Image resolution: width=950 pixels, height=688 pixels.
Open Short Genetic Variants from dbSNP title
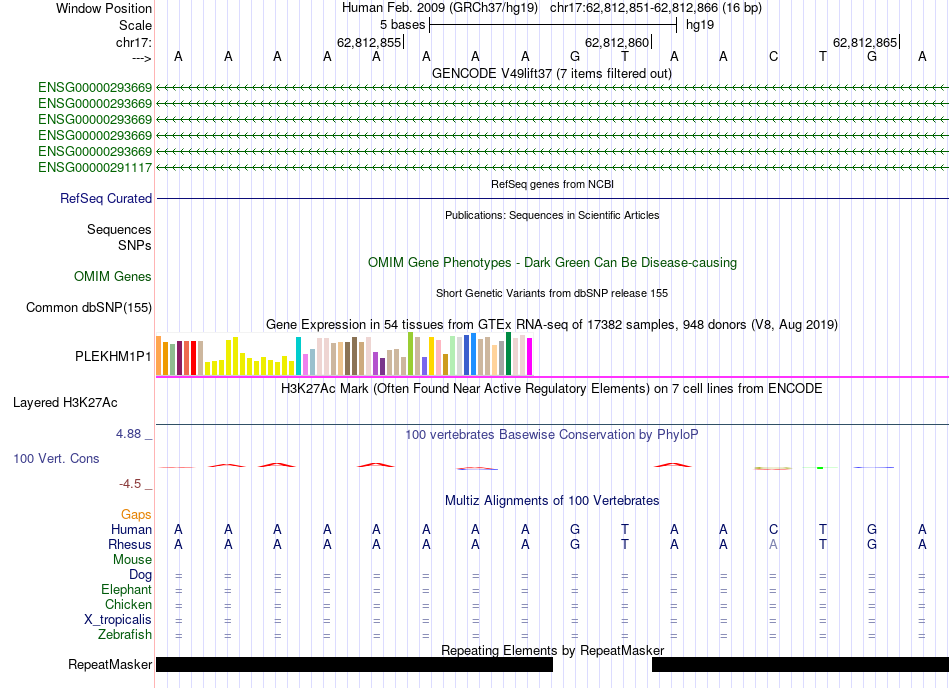pos(552,293)
